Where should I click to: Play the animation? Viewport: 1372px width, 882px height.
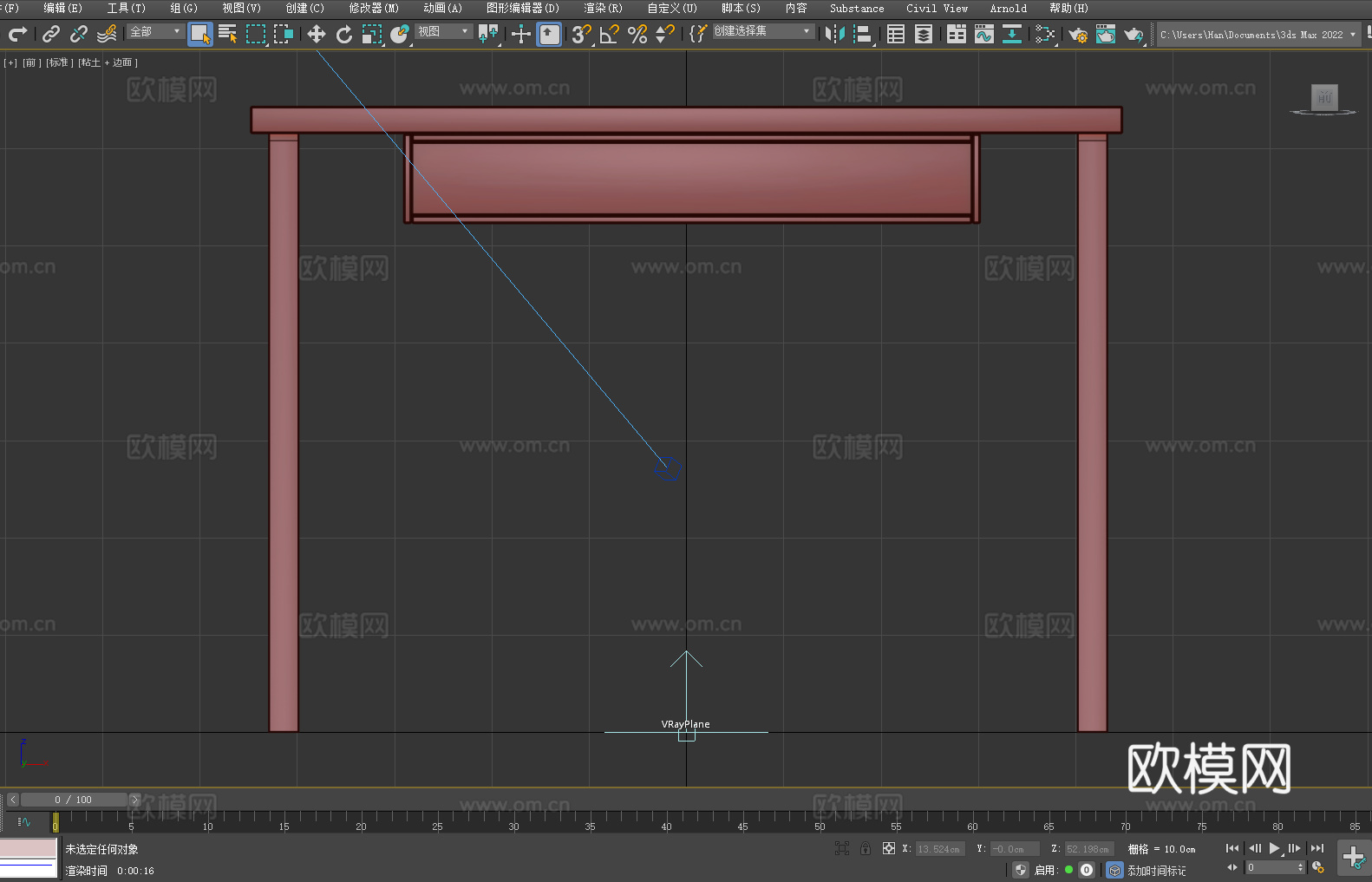click(x=1275, y=848)
